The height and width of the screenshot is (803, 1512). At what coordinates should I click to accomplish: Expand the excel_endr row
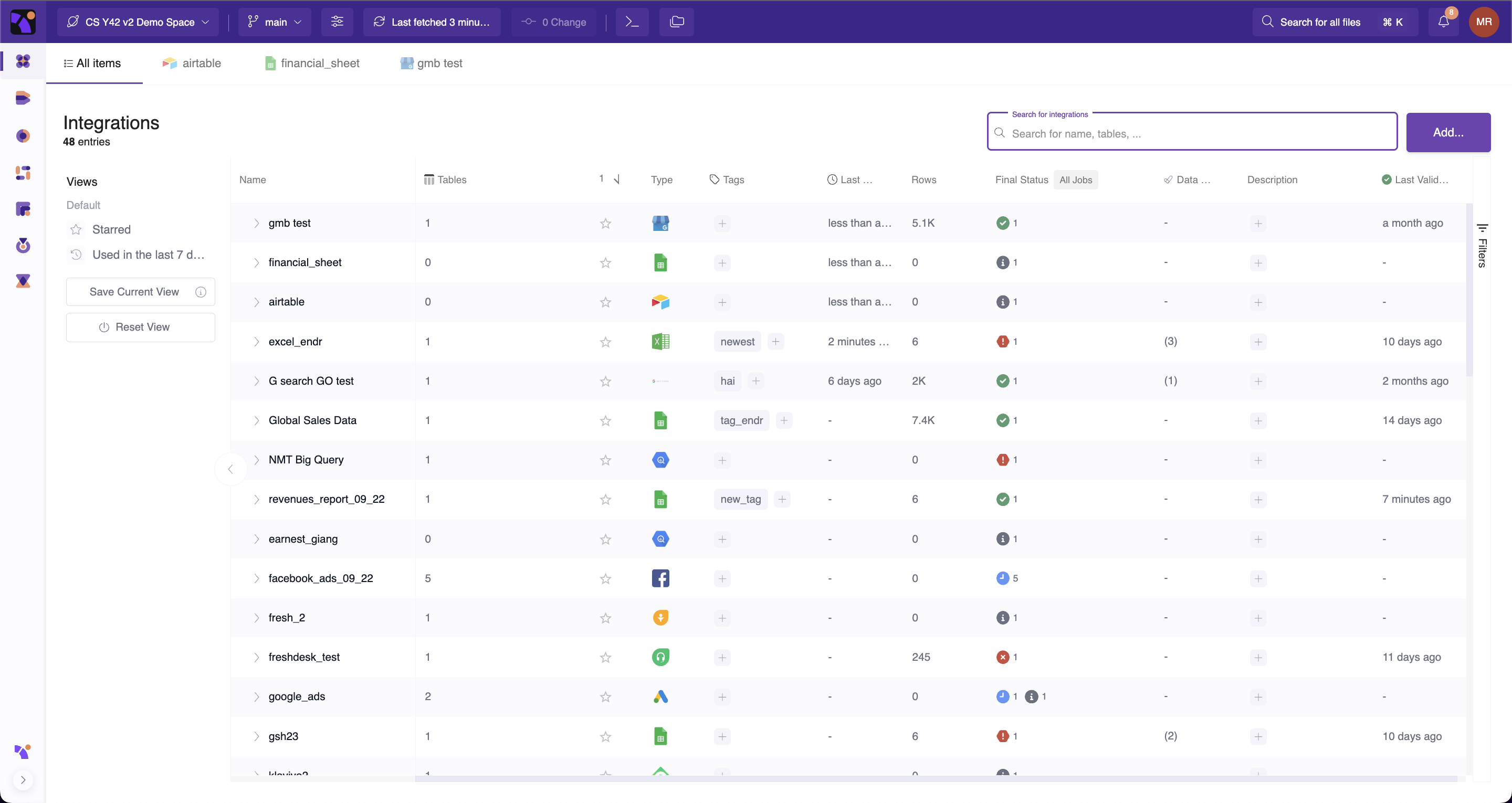257,342
